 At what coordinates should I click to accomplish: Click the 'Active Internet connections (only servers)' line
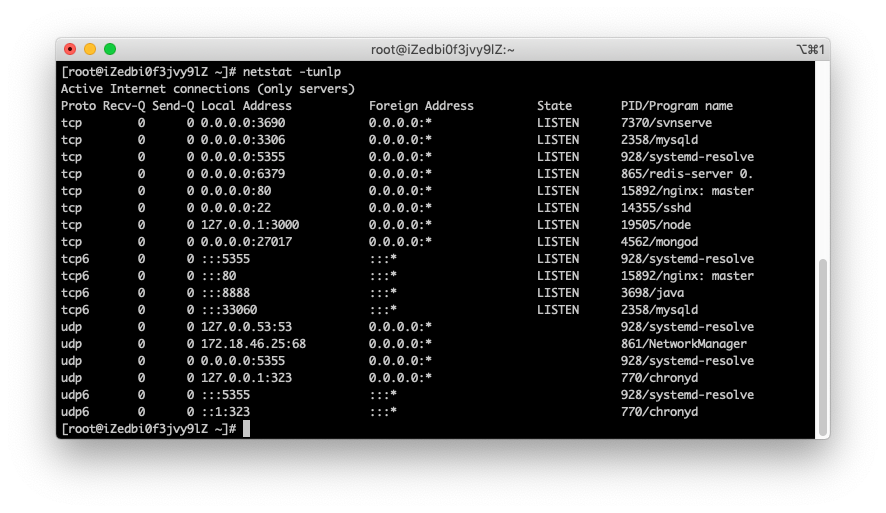(x=208, y=89)
